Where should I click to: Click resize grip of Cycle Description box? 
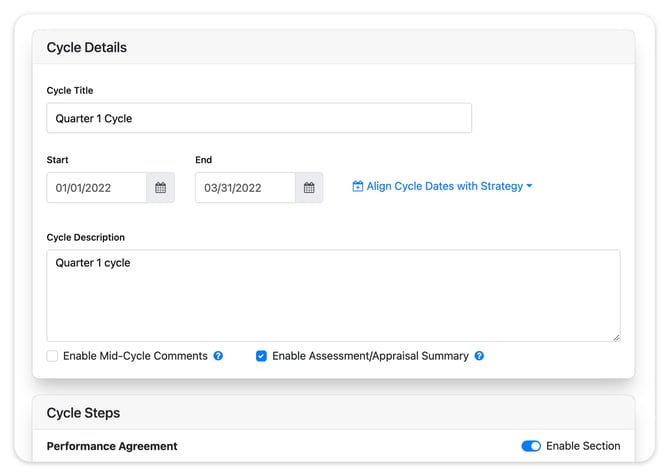tap(615, 337)
